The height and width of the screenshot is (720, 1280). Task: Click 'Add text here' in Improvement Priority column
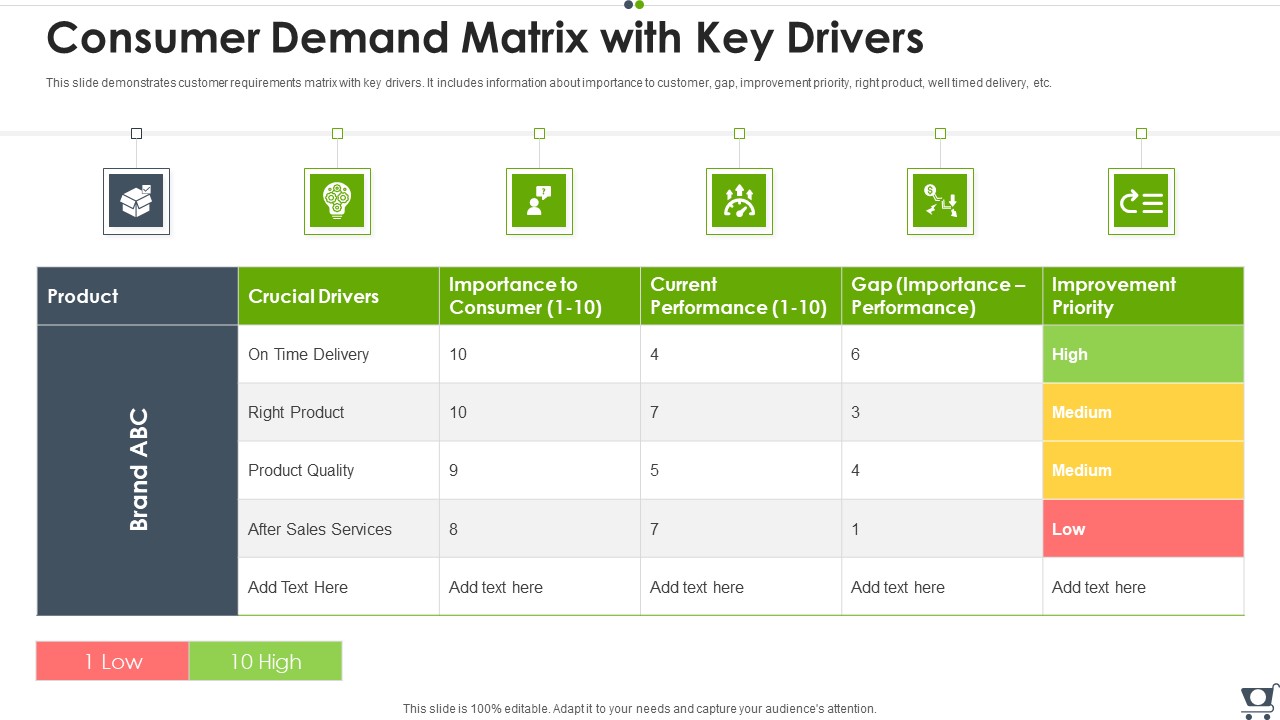coord(1143,587)
